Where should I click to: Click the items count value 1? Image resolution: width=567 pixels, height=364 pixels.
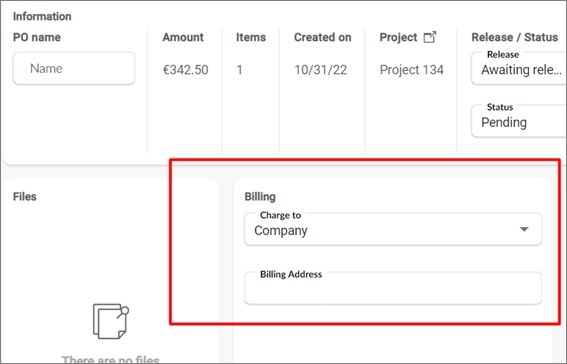tap(239, 70)
